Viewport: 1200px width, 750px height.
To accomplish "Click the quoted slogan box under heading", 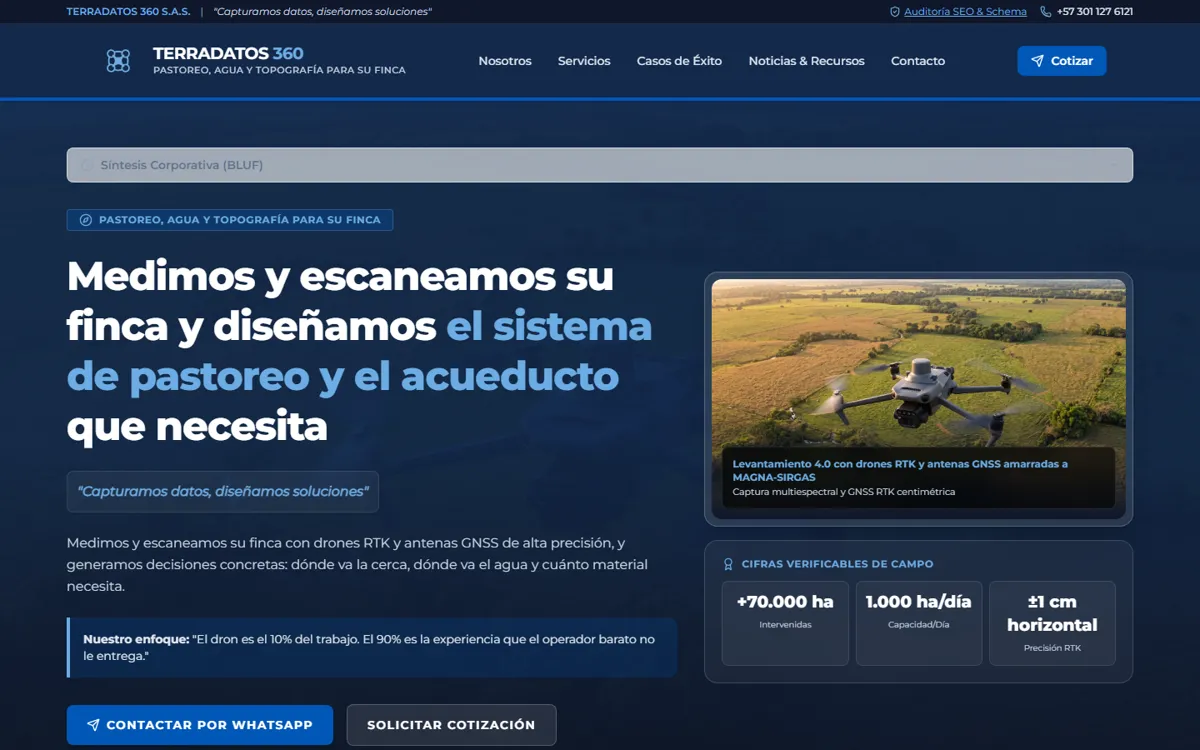I will pyautogui.click(x=223, y=492).
